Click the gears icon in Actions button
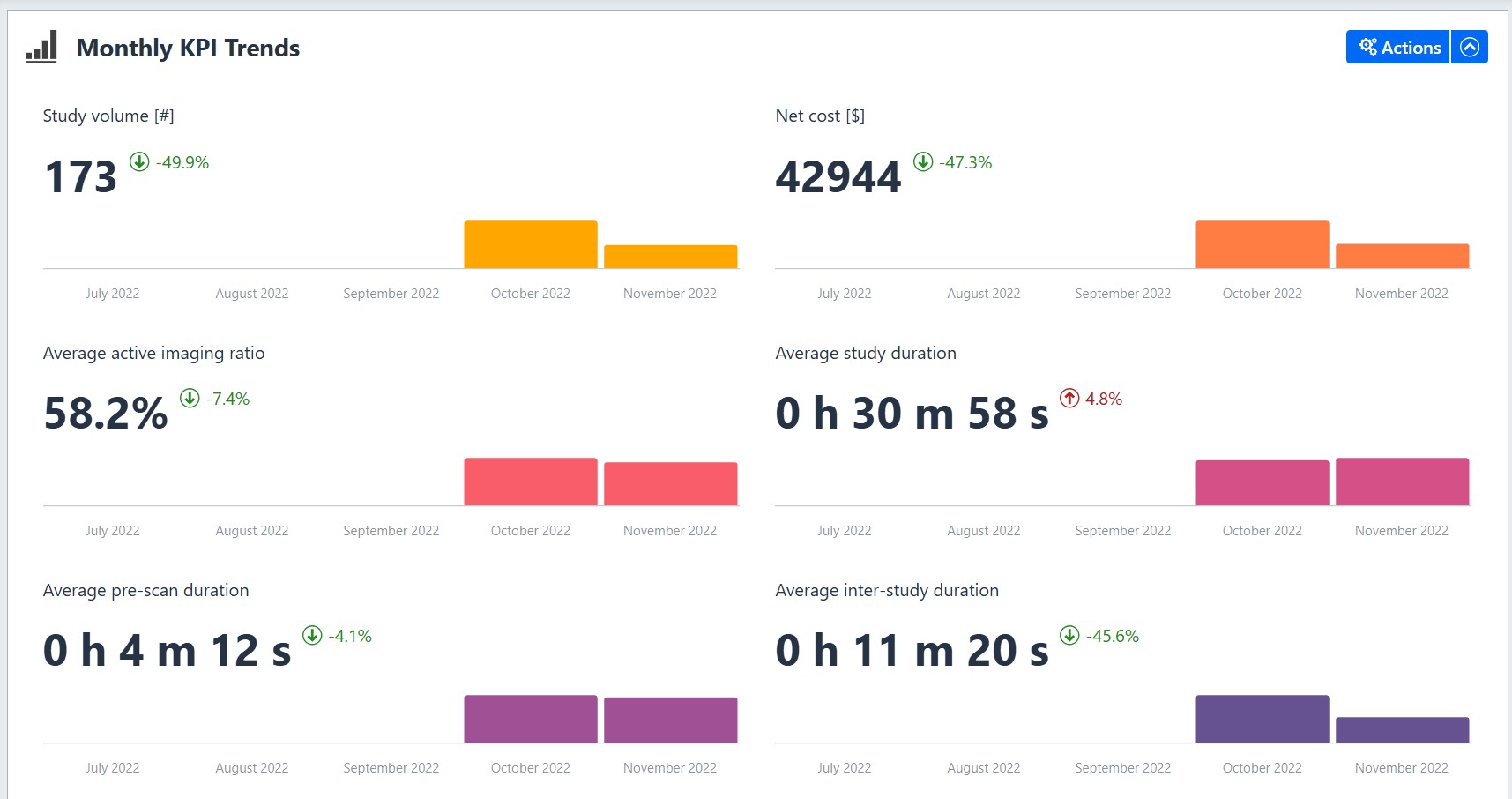 tap(1367, 47)
